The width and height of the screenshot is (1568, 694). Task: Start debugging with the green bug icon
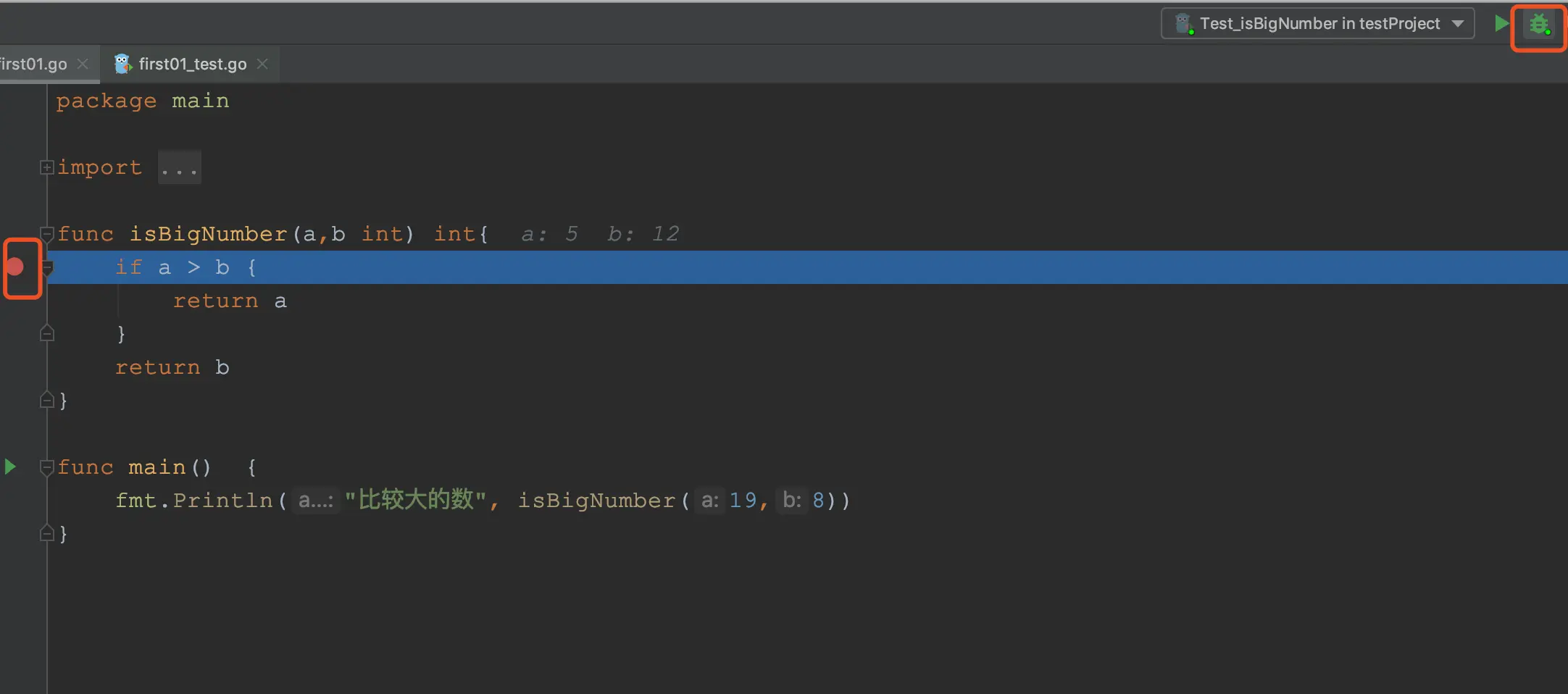pyautogui.click(x=1538, y=25)
